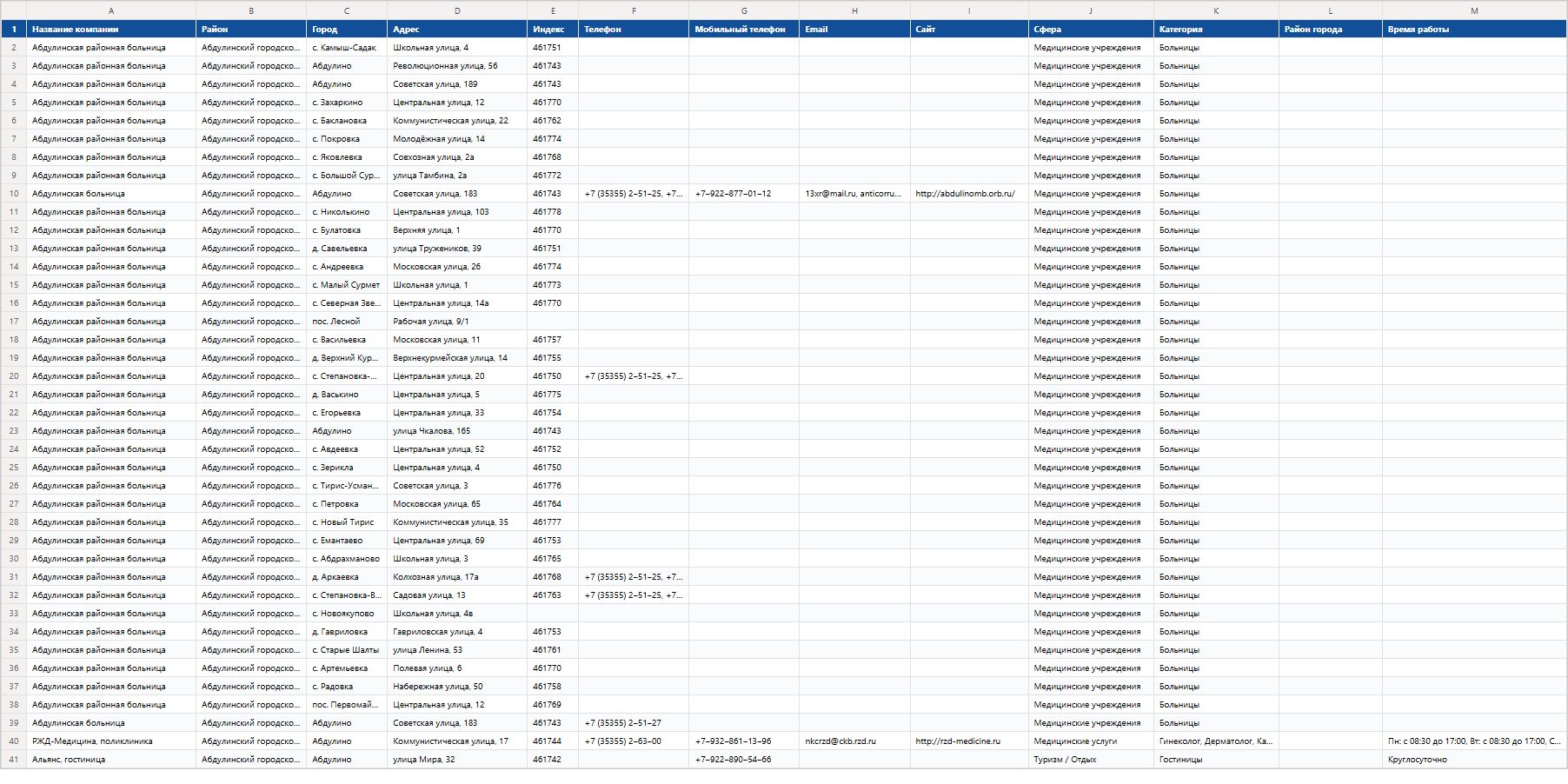Select the postal index cell 461762

(x=553, y=121)
